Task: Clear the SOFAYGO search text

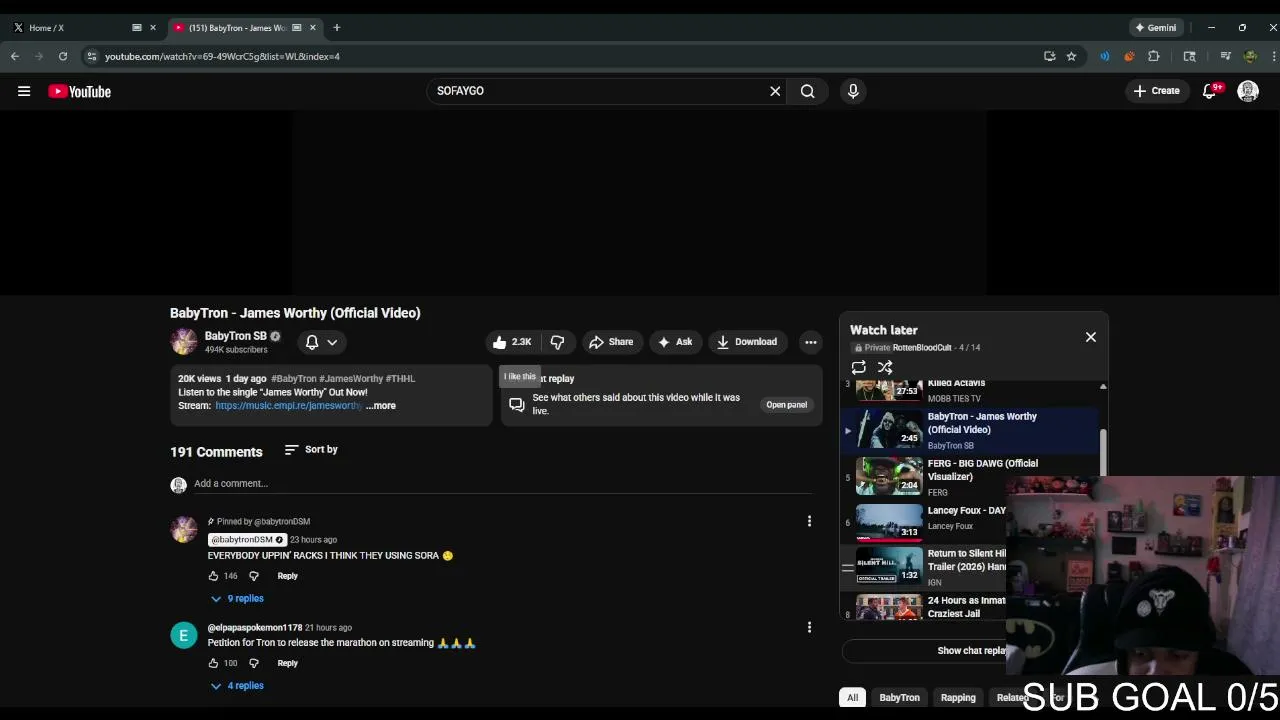Action: (x=775, y=91)
